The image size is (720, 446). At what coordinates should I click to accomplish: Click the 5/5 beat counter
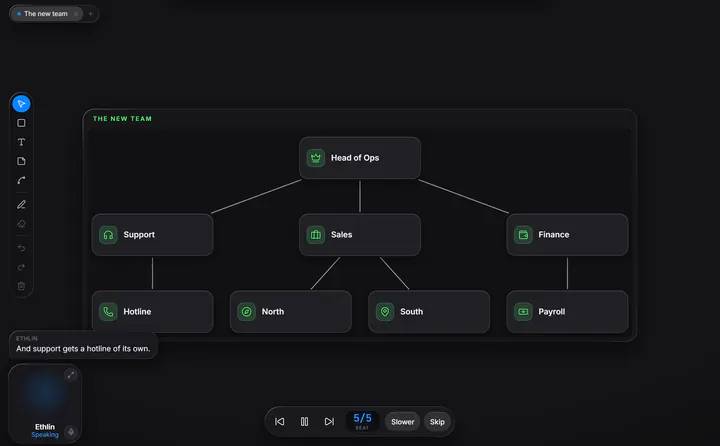(x=362, y=421)
